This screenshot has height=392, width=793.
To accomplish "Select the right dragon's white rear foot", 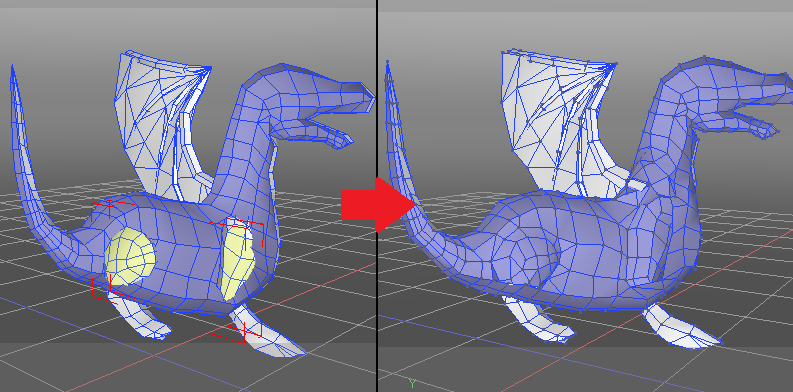I will (539, 319).
